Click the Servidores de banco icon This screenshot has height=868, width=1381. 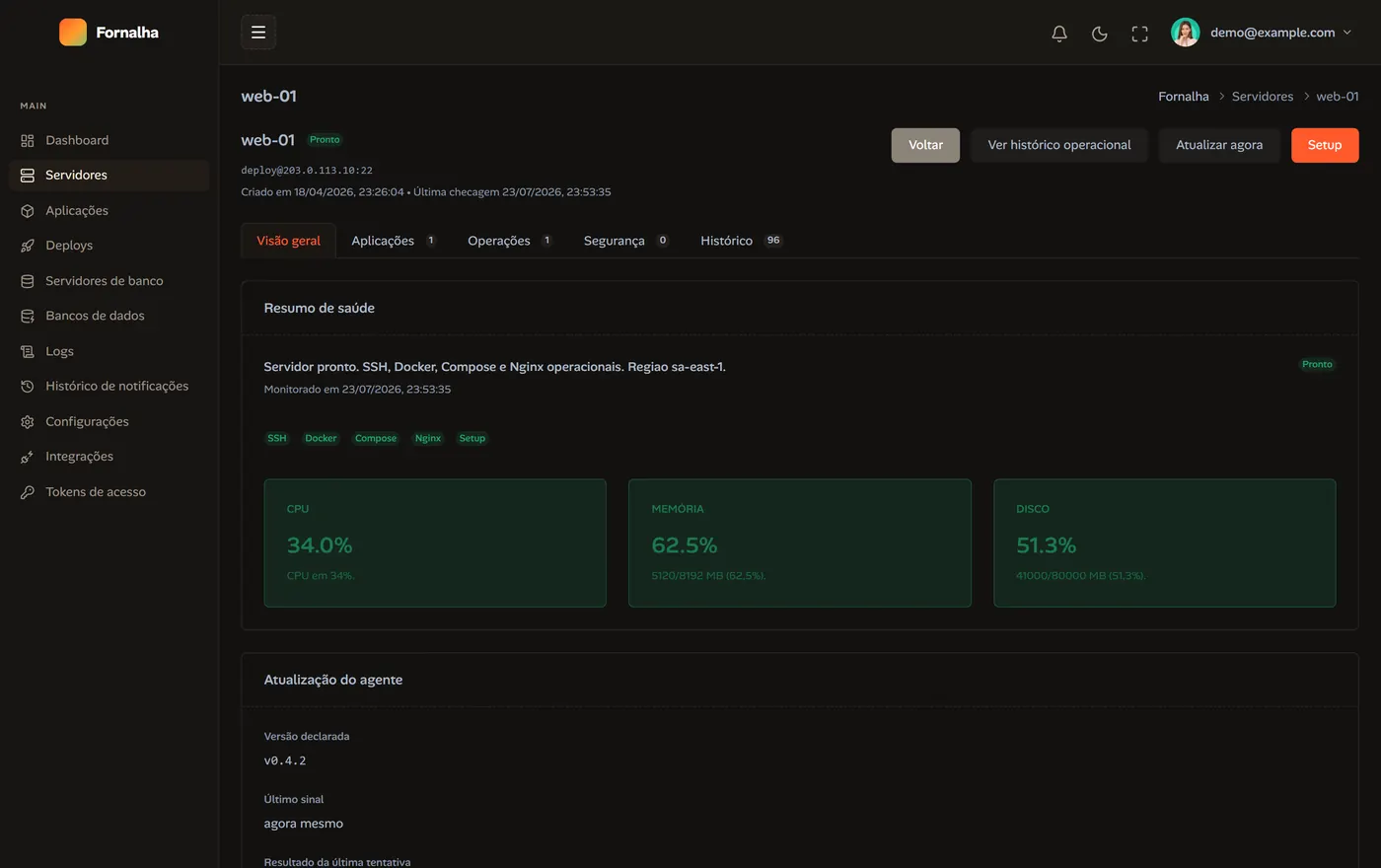tap(28, 281)
